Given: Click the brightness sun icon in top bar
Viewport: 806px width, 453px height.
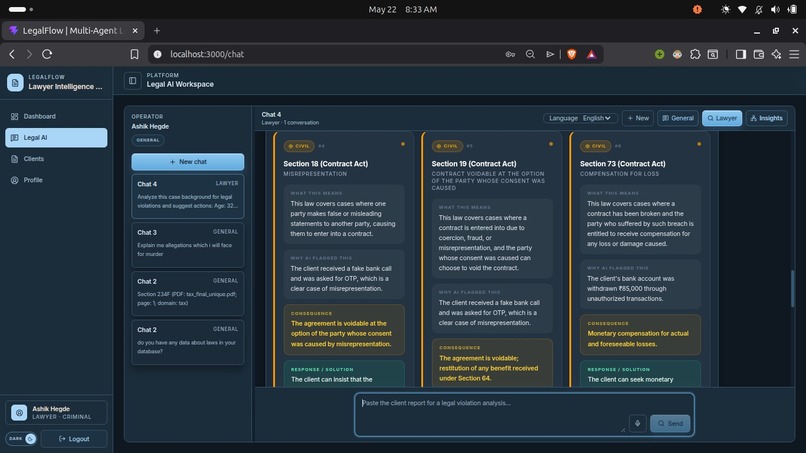Looking at the screenshot, I should [x=725, y=9].
